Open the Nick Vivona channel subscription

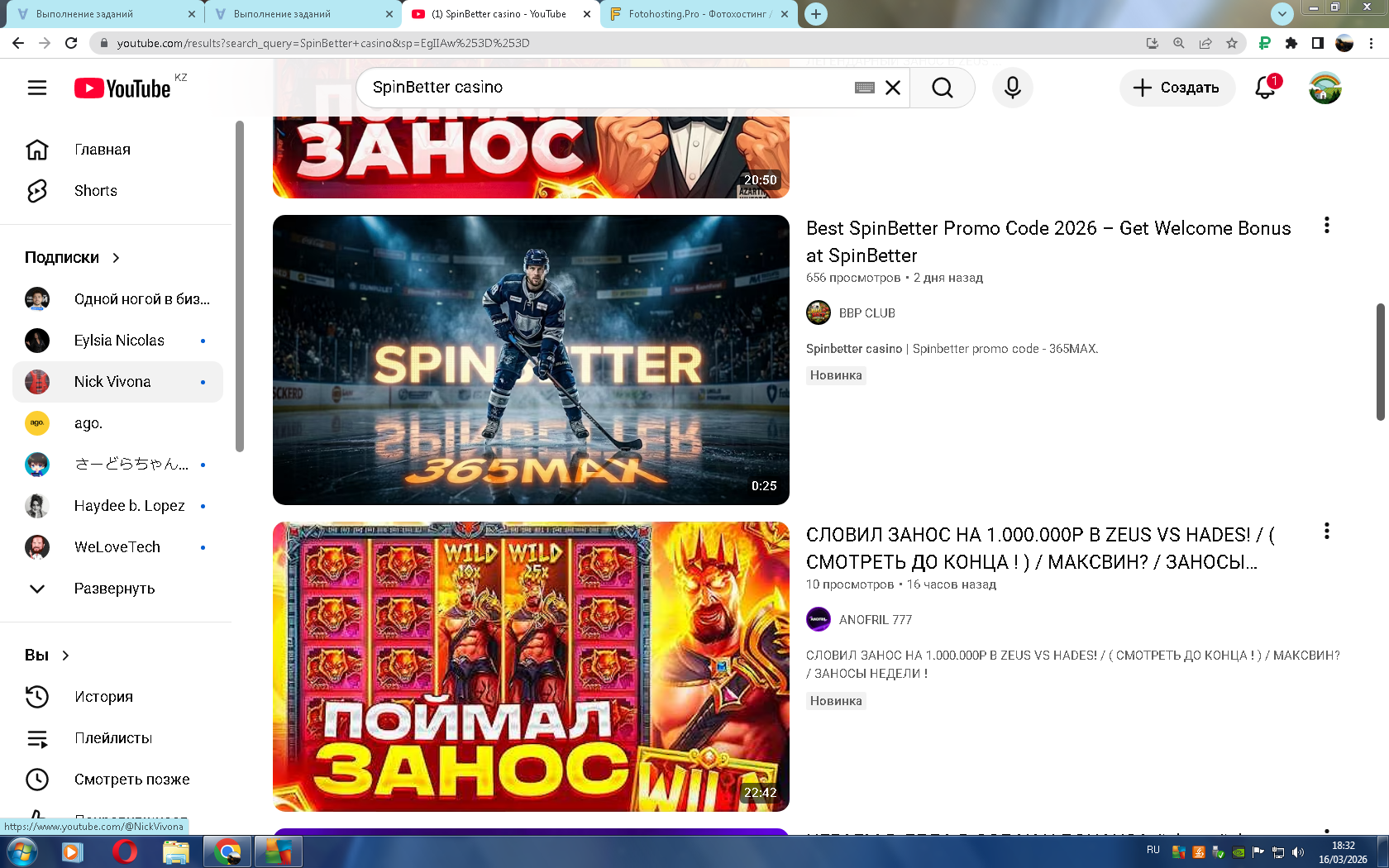point(118,382)
